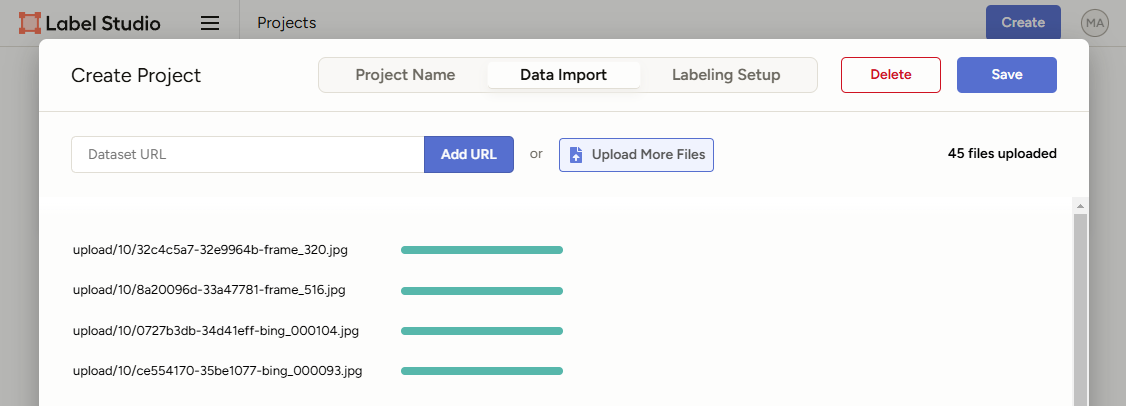The image size is (1126, 406).
Task: Click the scrollbar up arrow
Action: tap(1079, 205)
